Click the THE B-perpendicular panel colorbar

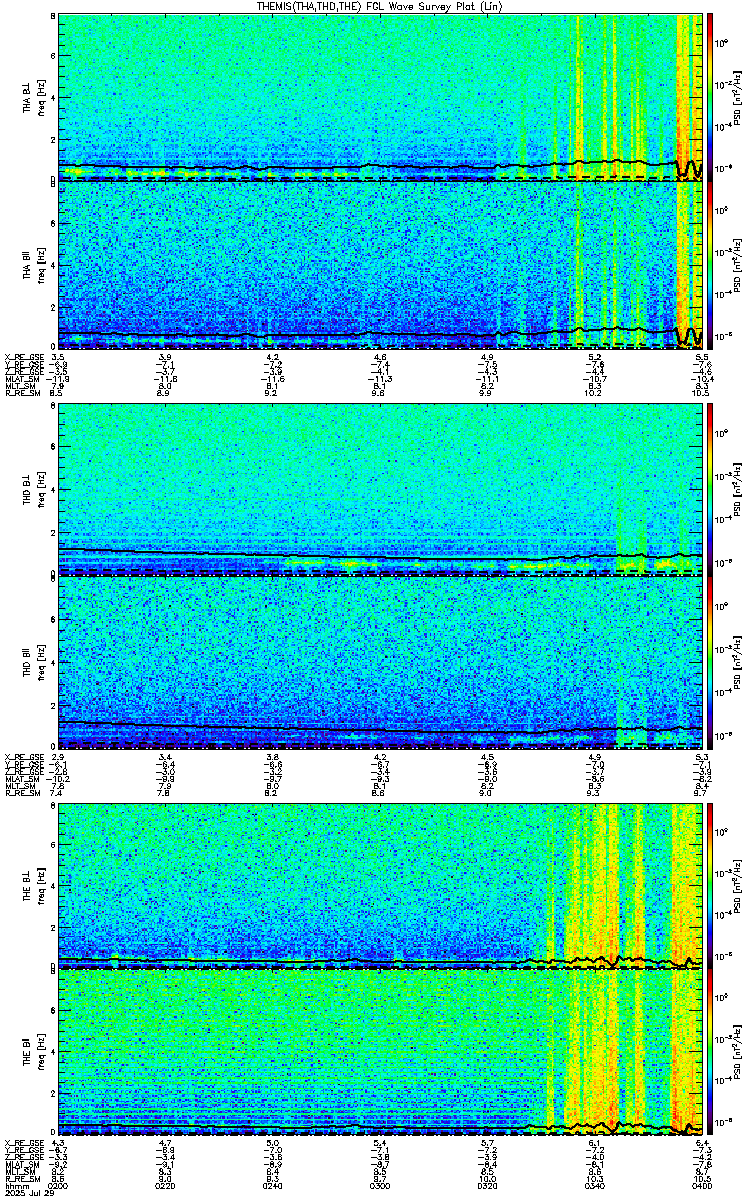(710, 886)
